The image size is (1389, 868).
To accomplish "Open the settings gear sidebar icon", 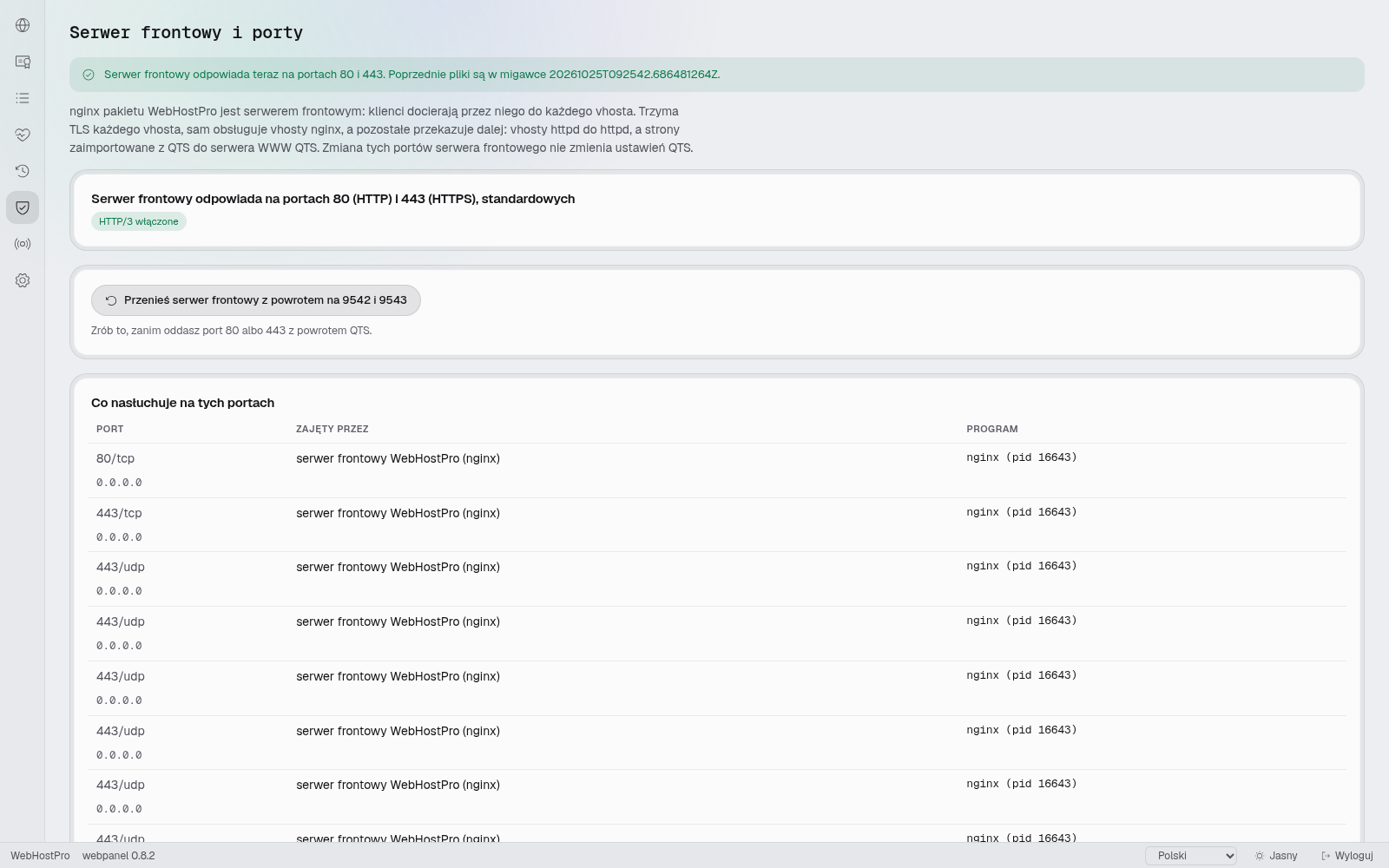I will [x=23, y=280].
